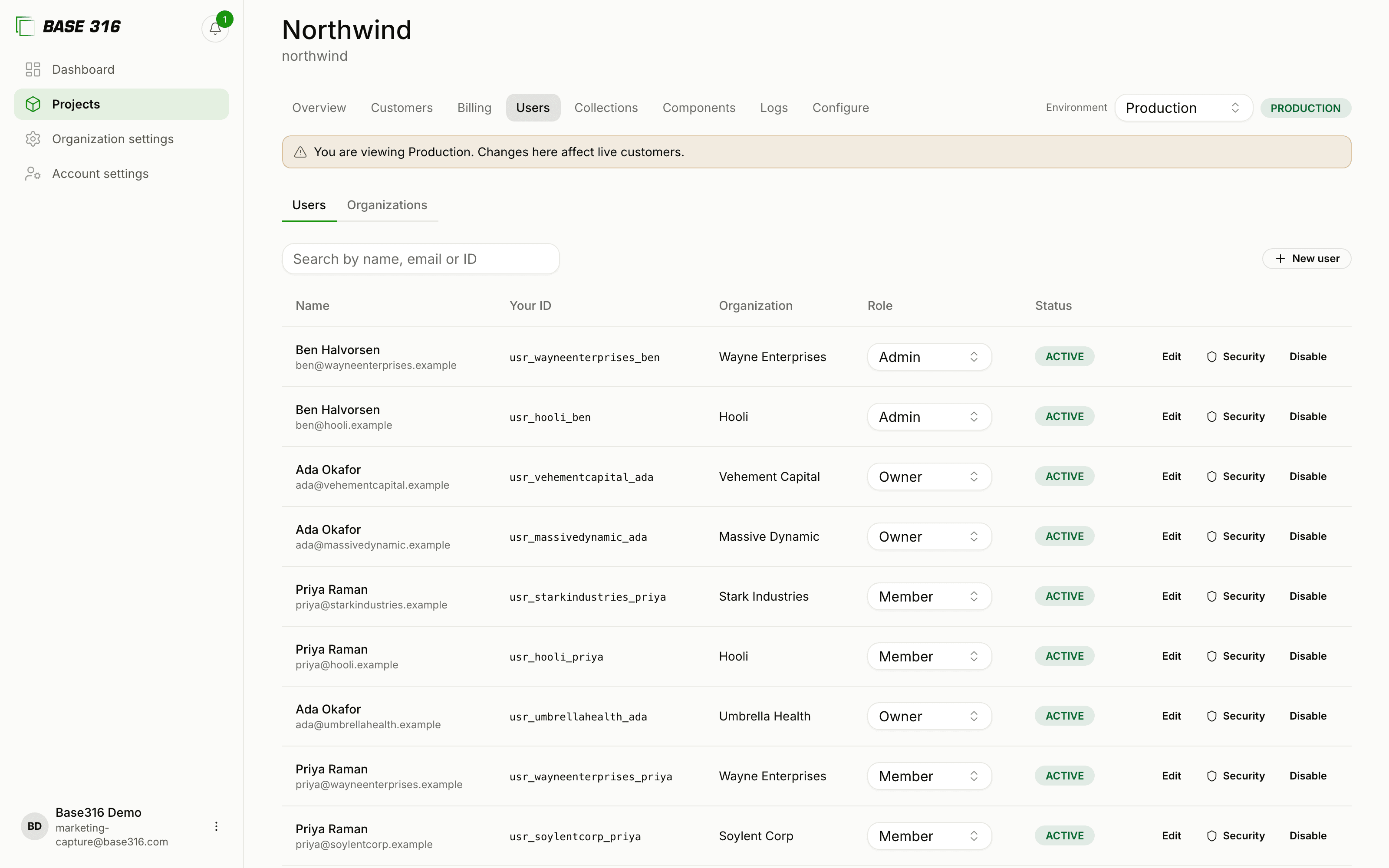The height and width of the screenshot is (868, 1389).
Task: Click the New user button
Action: (1307, 259)
